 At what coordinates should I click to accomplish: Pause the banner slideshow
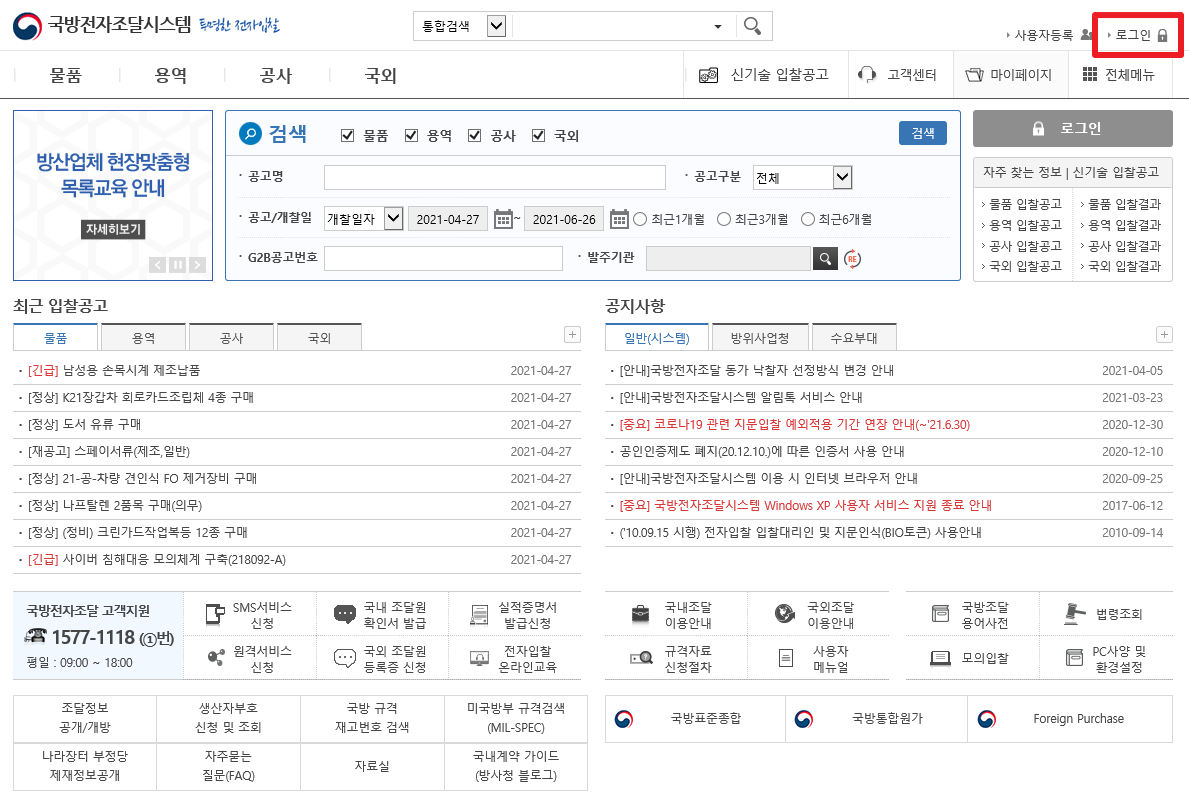click(x=177, y=265)
